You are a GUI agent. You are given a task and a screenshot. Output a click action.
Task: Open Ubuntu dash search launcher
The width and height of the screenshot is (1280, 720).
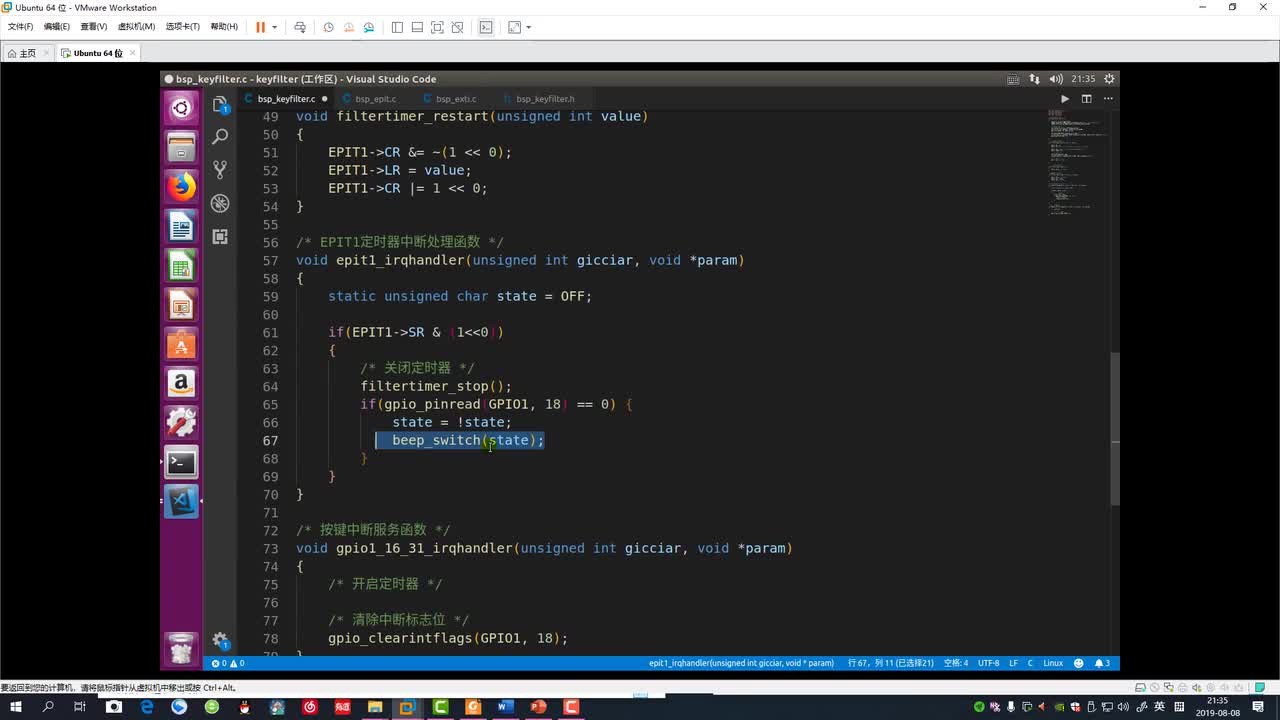point(181,108)
